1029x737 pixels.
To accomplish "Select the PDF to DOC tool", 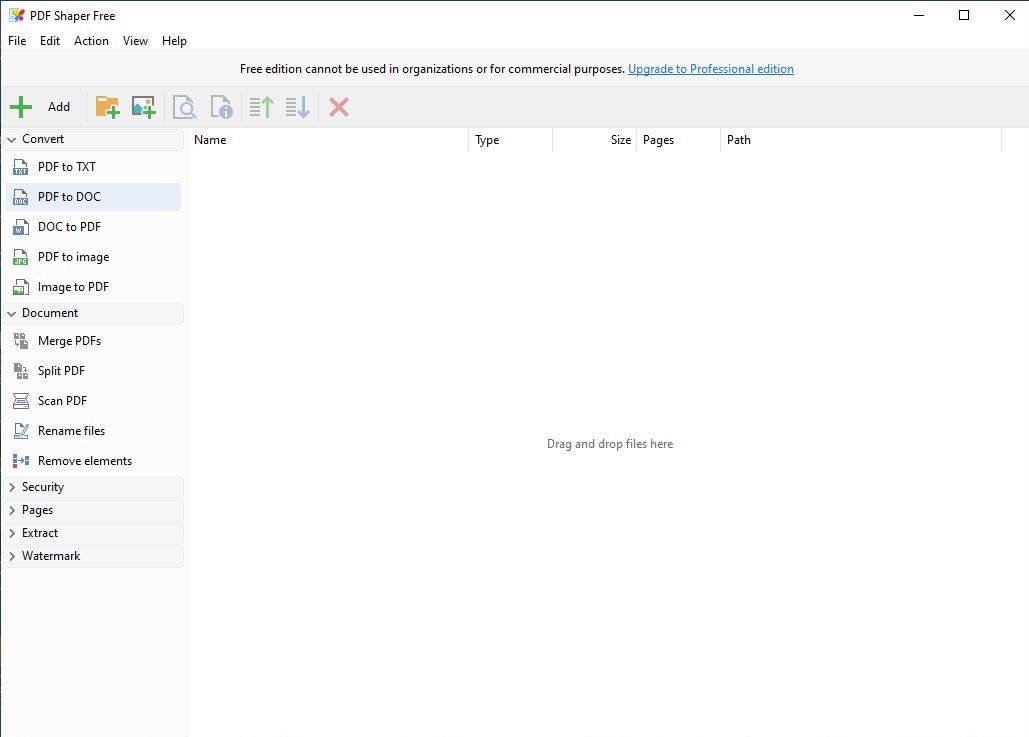I will (x=93, y=197).
